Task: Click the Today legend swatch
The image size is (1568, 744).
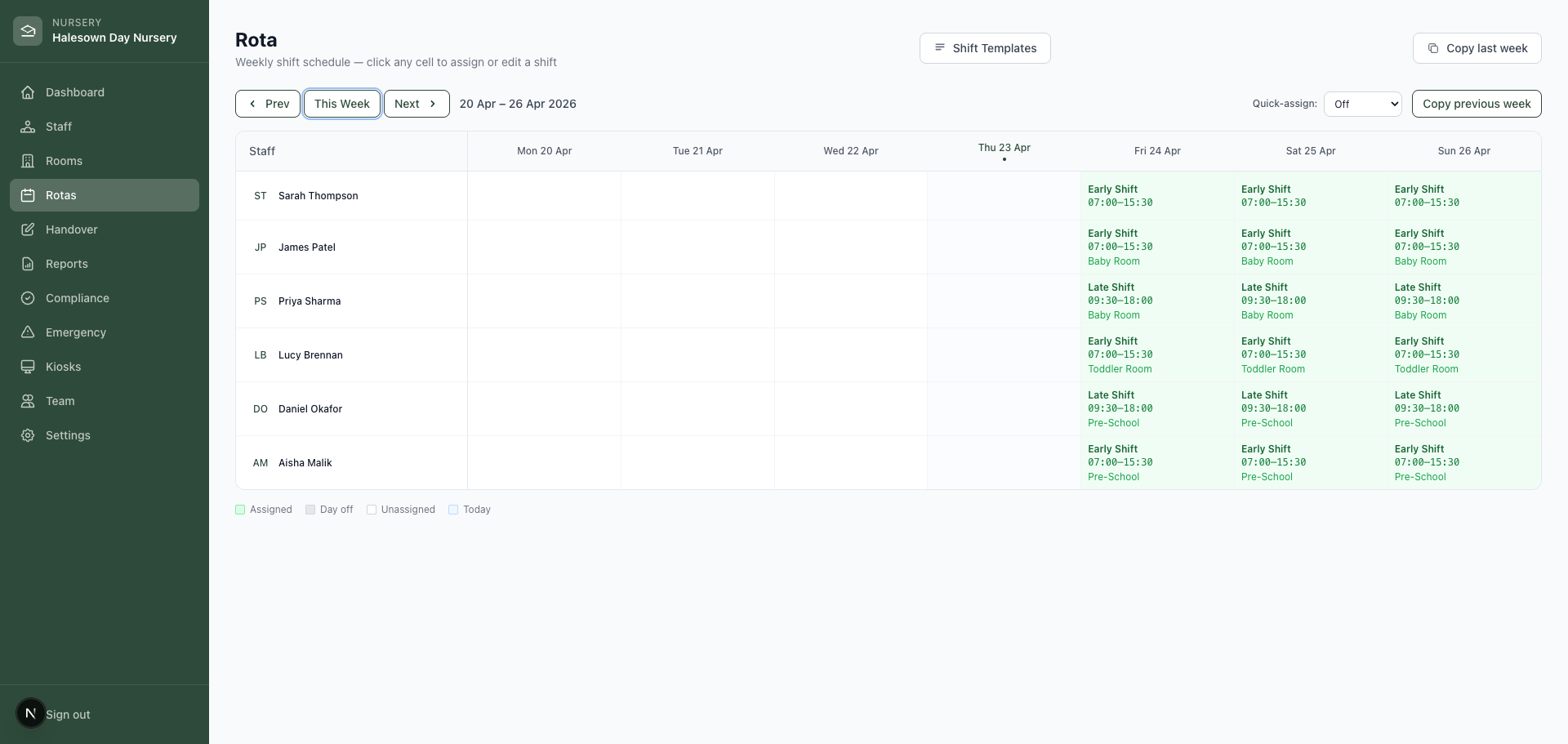Action: [x=453, y=510]
